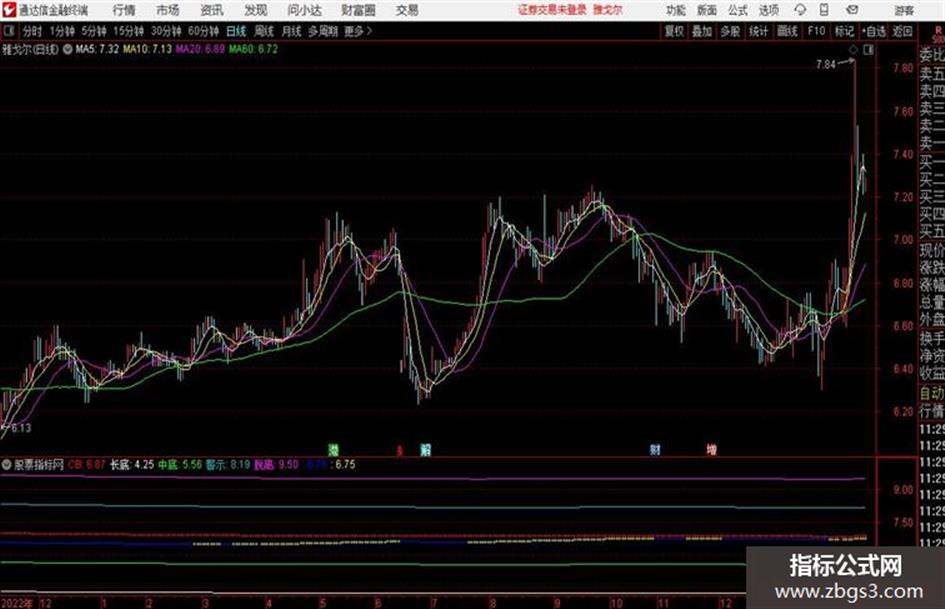945x609 pixels.
Task: Open the 公式 menu
Action: [737, 10]
